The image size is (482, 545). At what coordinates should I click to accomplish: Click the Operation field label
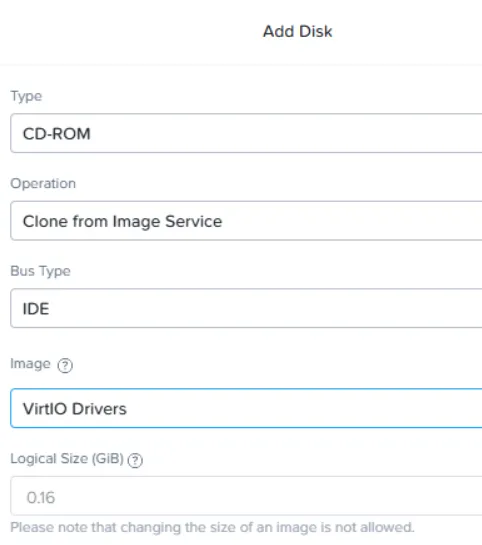[43, 183]
